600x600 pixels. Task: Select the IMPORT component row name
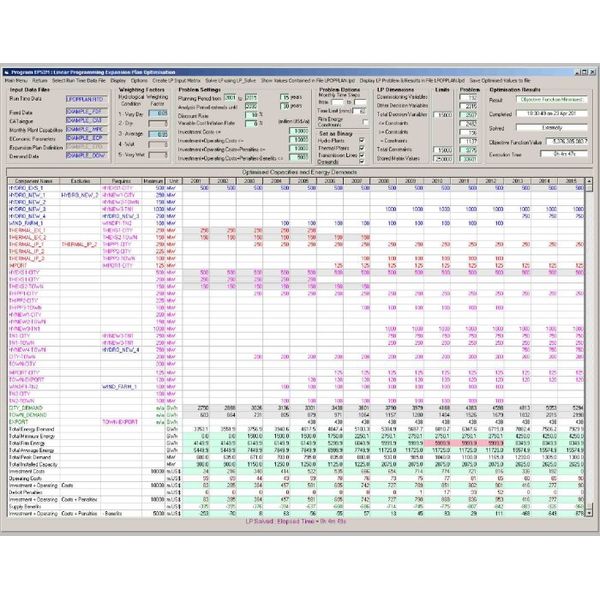pos(18,265)
